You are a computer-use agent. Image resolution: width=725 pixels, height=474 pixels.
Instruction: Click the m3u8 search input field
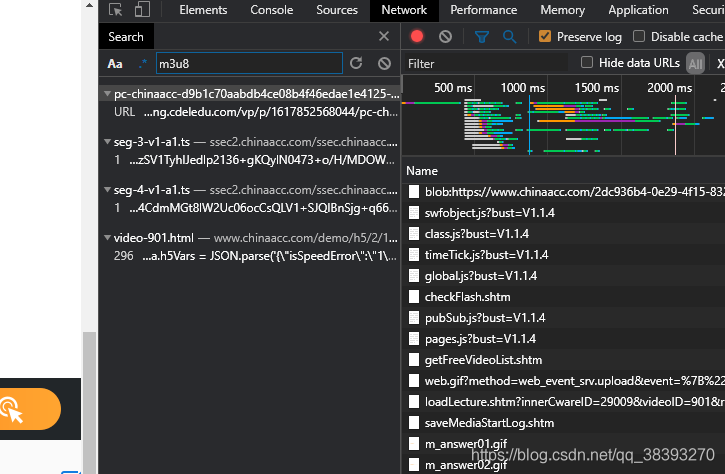point(249,63)
